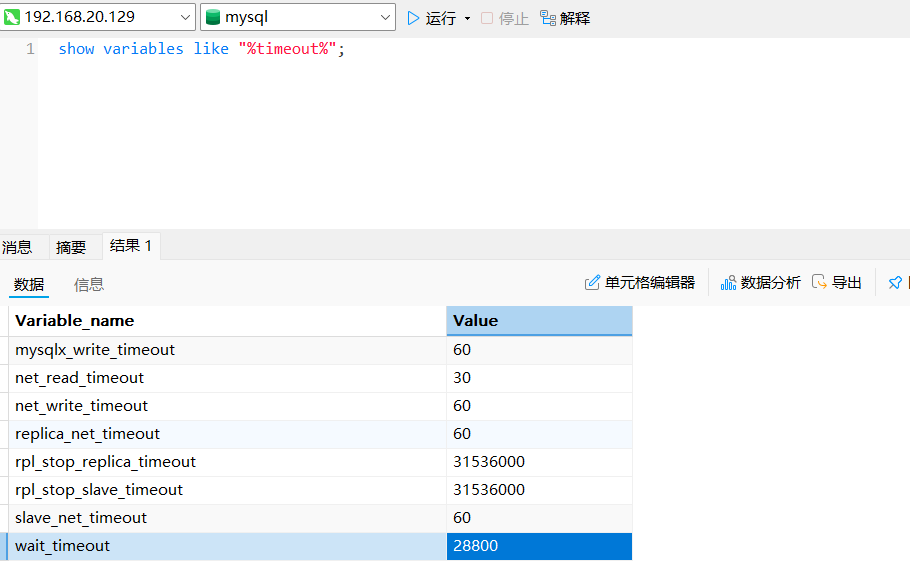This screenshot has width=910, height=580.
Task: Select the rpl_stop_slave_timeout cell
Action: click(227, 490)
